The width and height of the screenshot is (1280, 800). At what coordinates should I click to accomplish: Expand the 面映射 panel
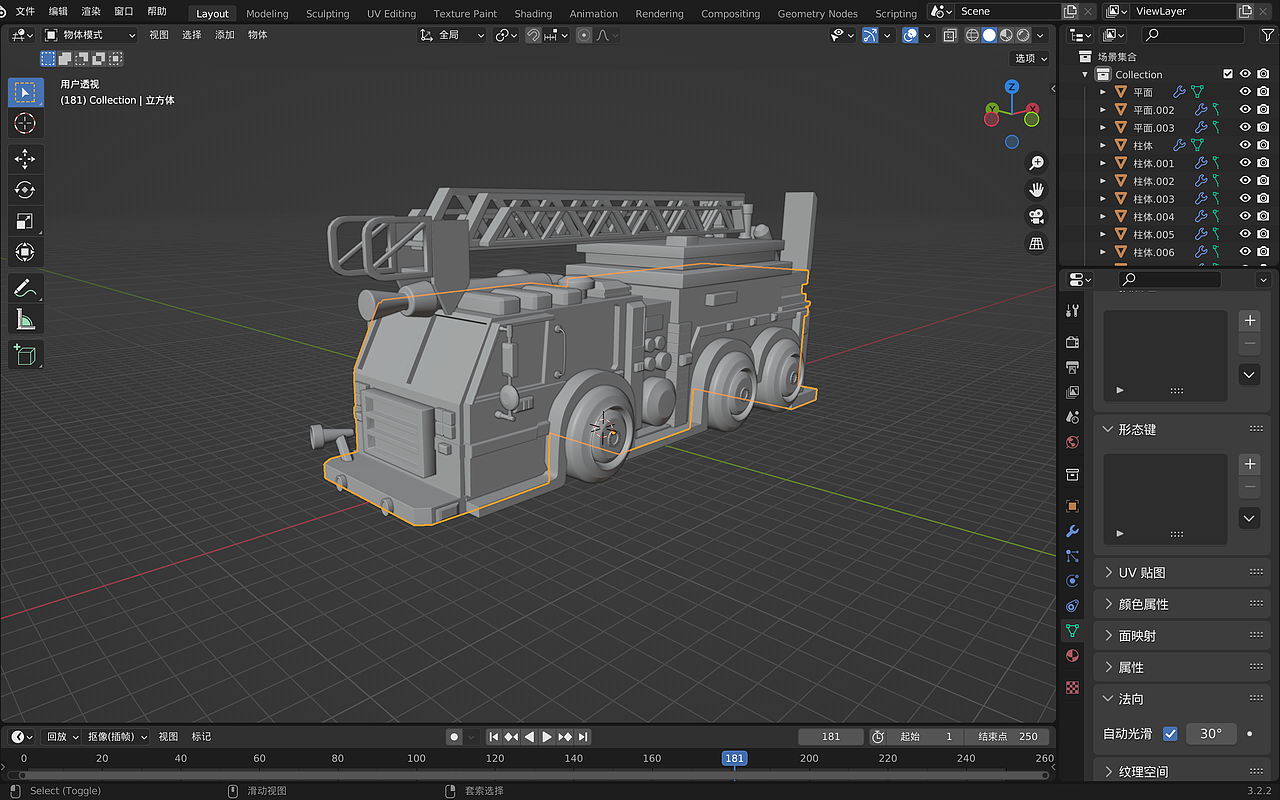point(1181,635)
